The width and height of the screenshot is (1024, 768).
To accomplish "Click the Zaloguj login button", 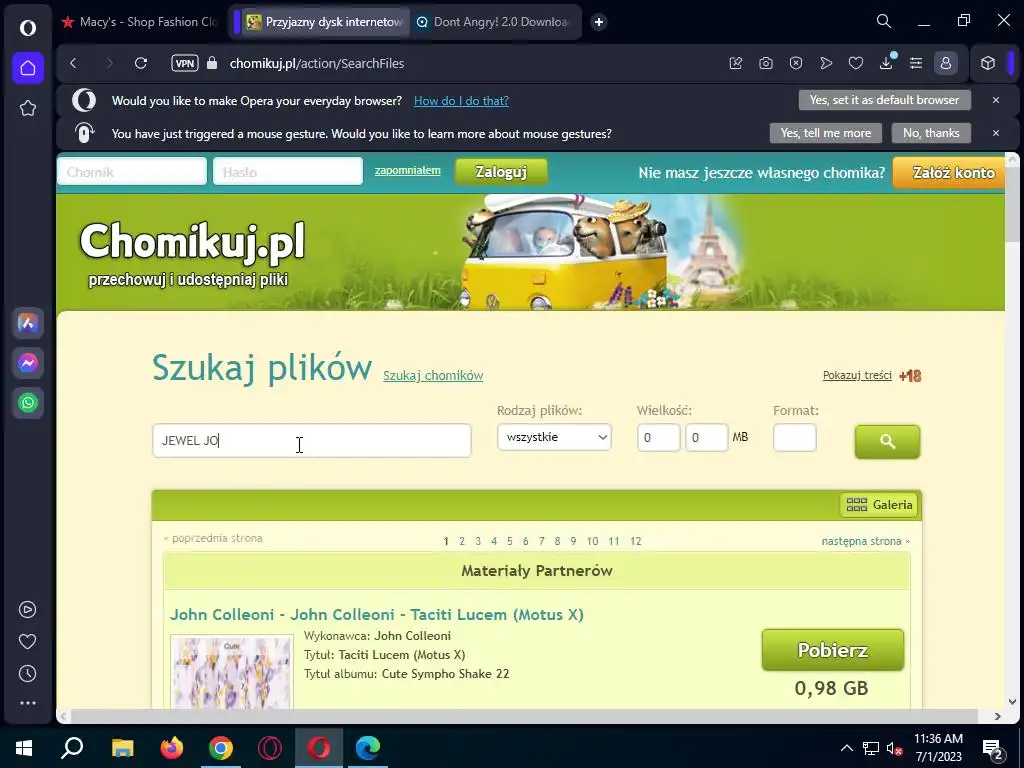I will click(501, 172).
